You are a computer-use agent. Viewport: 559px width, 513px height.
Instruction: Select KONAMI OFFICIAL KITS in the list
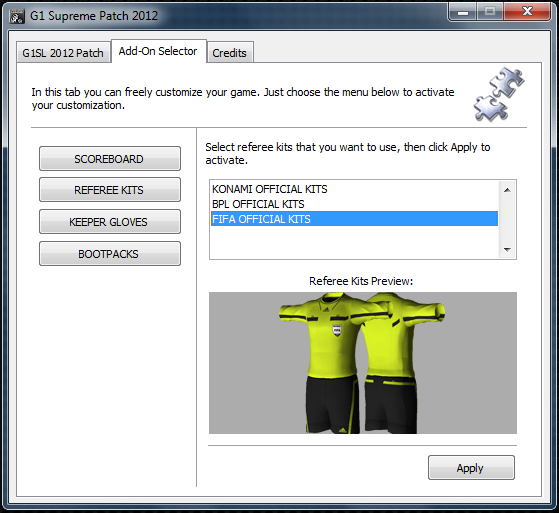pyautogui.click(x=354, y=189)
